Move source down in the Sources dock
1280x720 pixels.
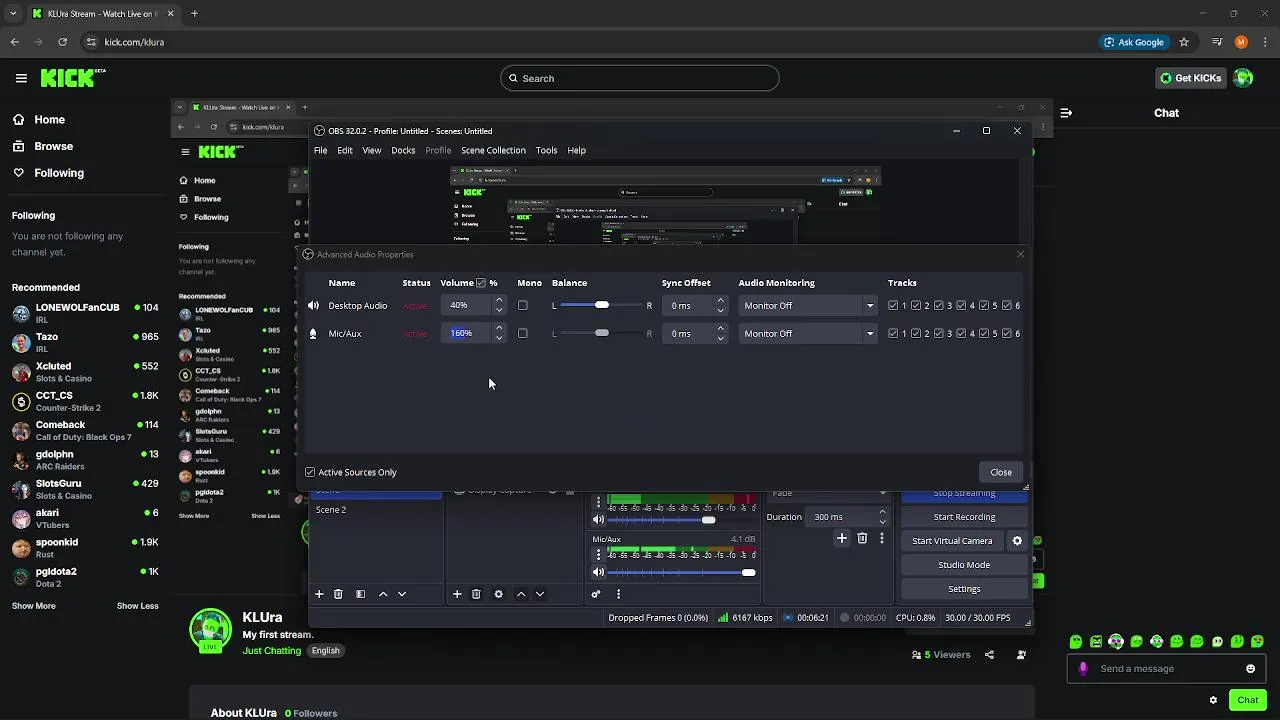coord(540,594)
